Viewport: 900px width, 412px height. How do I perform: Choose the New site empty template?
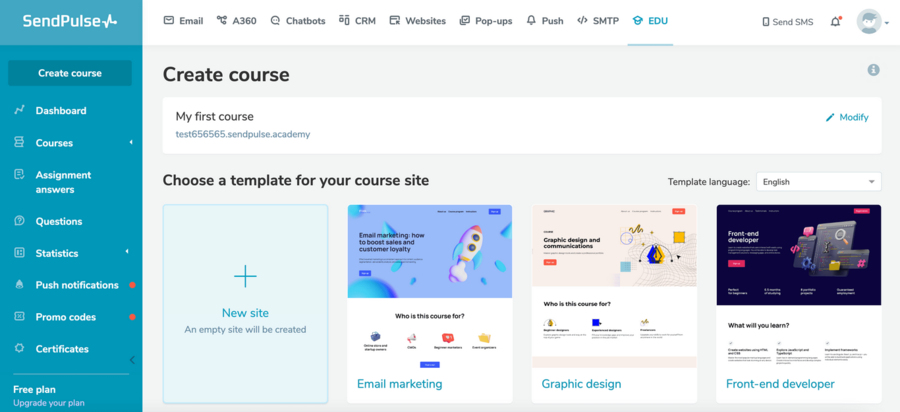245,303
